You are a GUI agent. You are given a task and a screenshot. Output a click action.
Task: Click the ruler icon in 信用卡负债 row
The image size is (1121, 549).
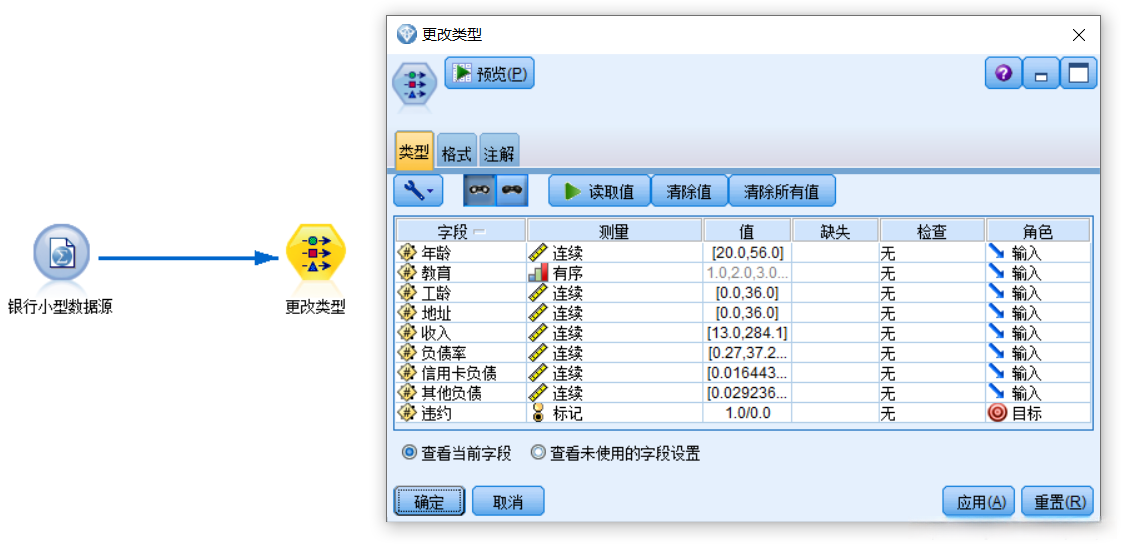(x=538, y=373)
